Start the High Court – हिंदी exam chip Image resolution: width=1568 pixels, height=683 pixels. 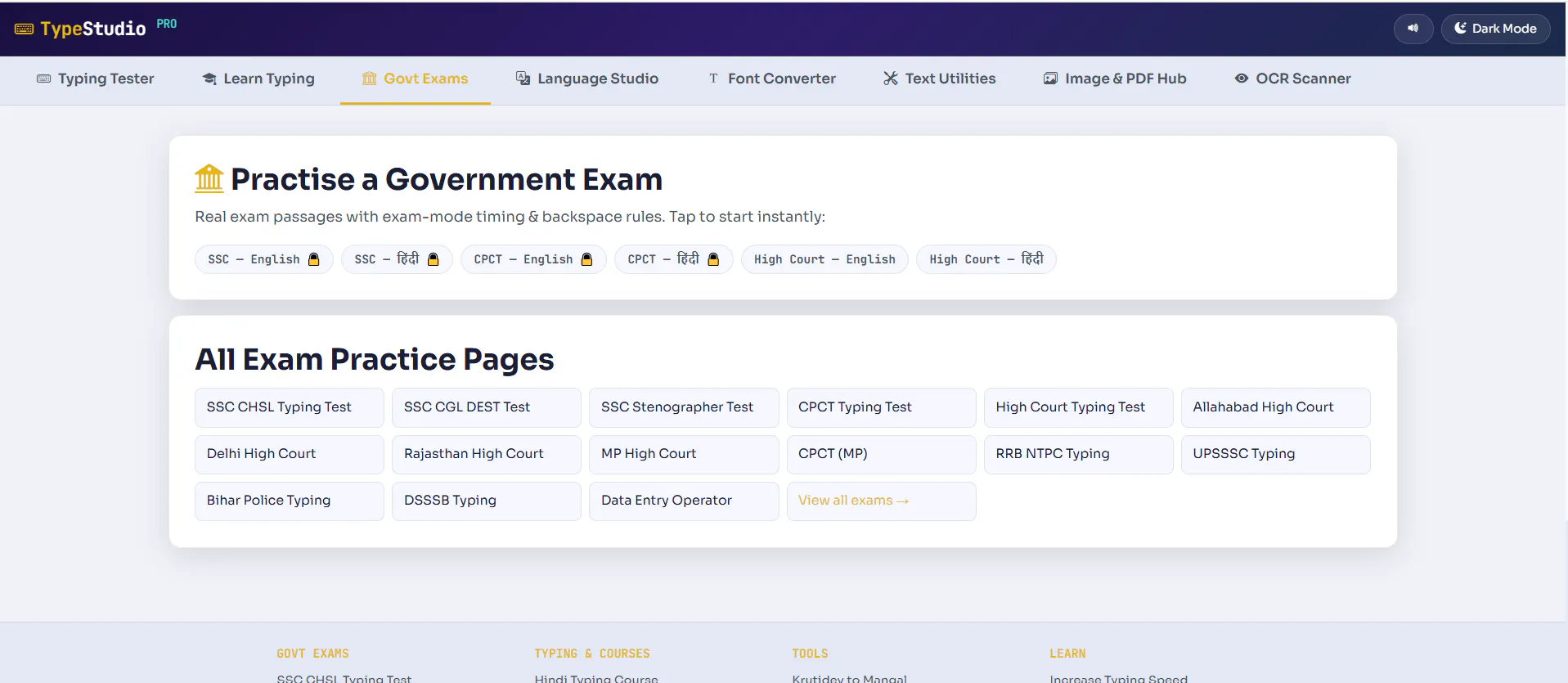tap(986, 259)
